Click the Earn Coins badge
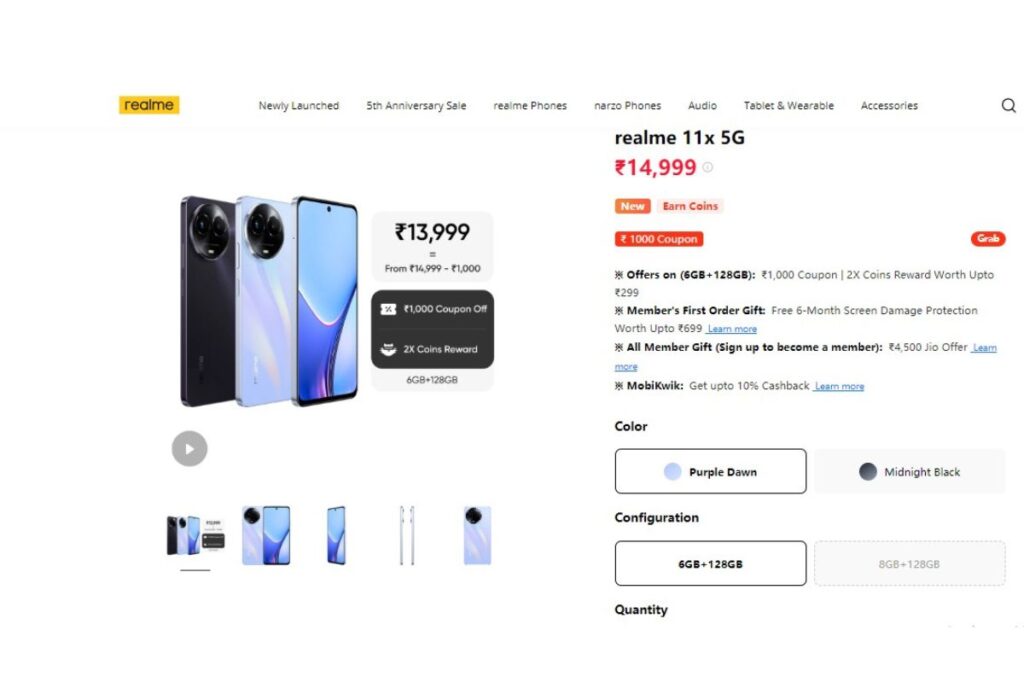The image size is (1024, 683). click(690, 206)
